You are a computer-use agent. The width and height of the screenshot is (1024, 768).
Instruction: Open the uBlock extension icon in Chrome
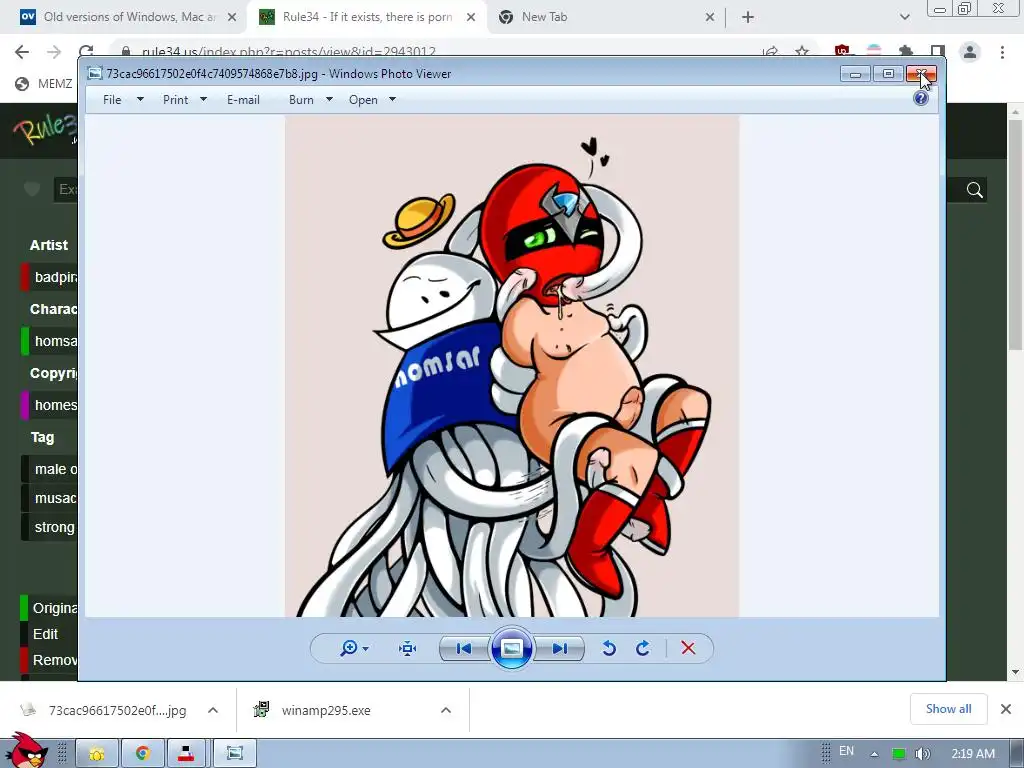(x=842, y=51)
